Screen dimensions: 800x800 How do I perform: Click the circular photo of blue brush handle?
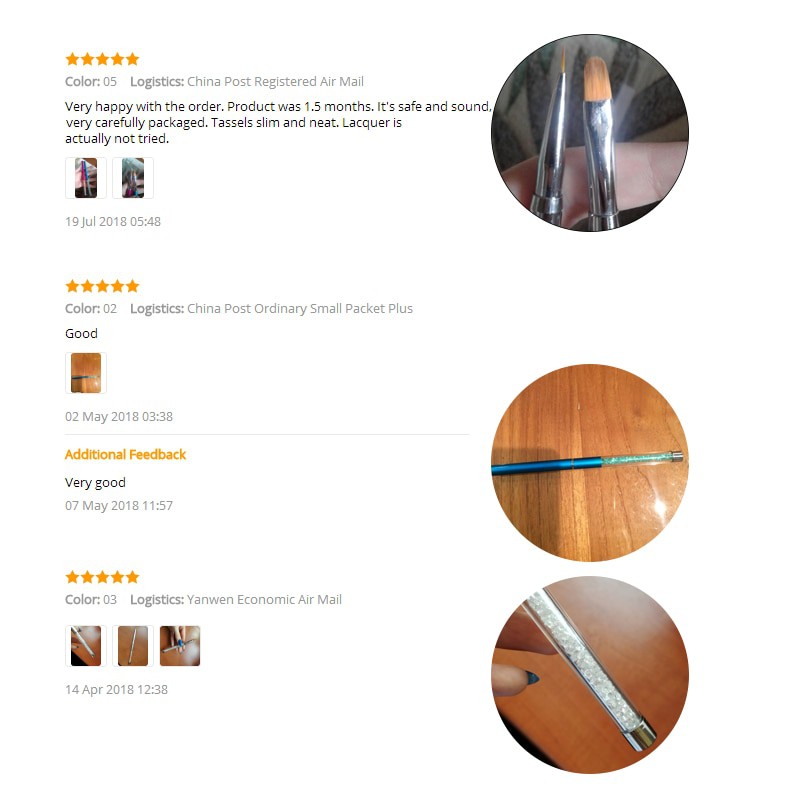pyautogui.click(x=590, y=463)
